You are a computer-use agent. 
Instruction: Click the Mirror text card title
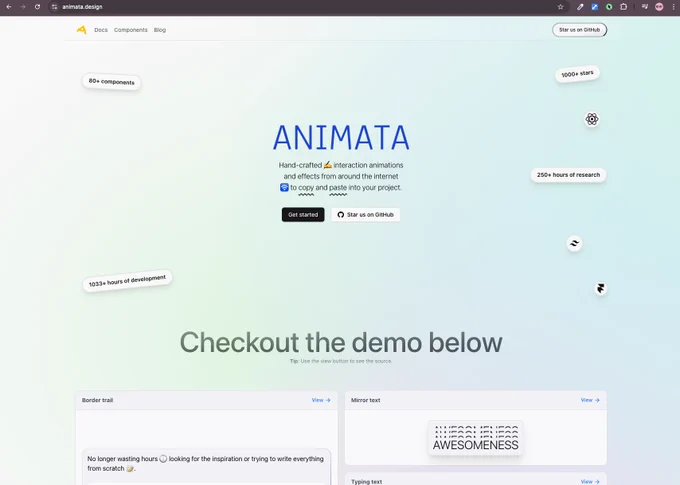366,400
